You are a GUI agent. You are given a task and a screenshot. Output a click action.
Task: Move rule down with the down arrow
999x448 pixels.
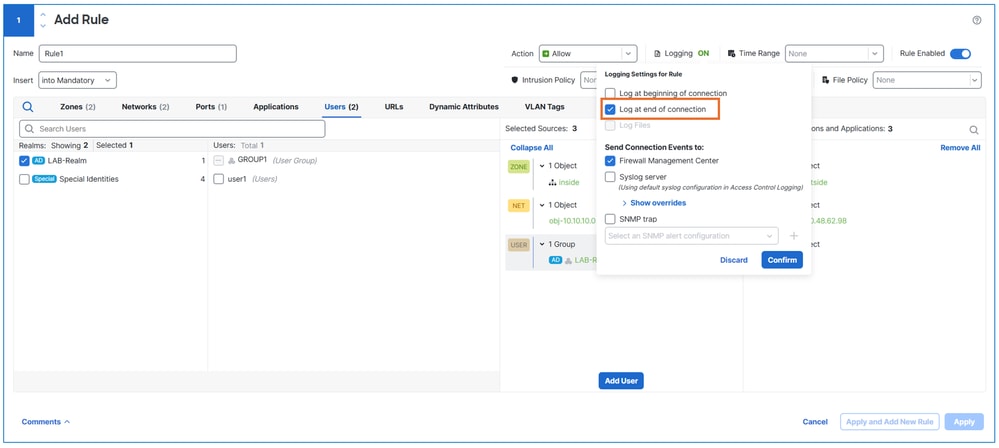tap(43, 25)
